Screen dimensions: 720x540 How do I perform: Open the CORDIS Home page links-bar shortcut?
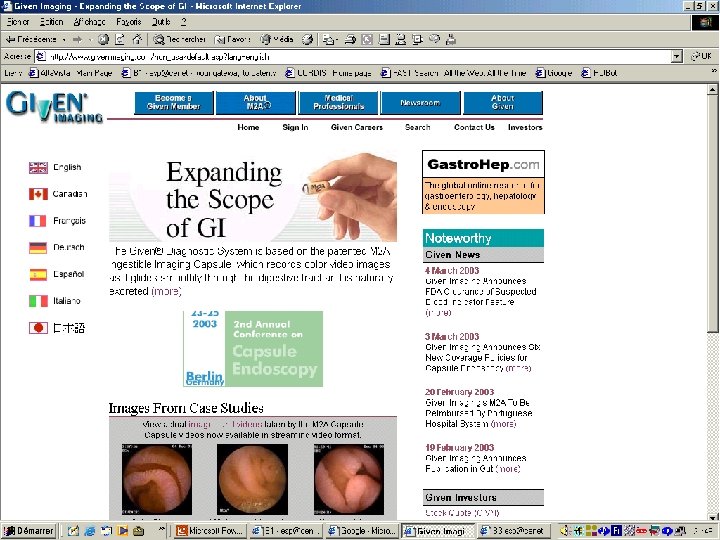328,73
